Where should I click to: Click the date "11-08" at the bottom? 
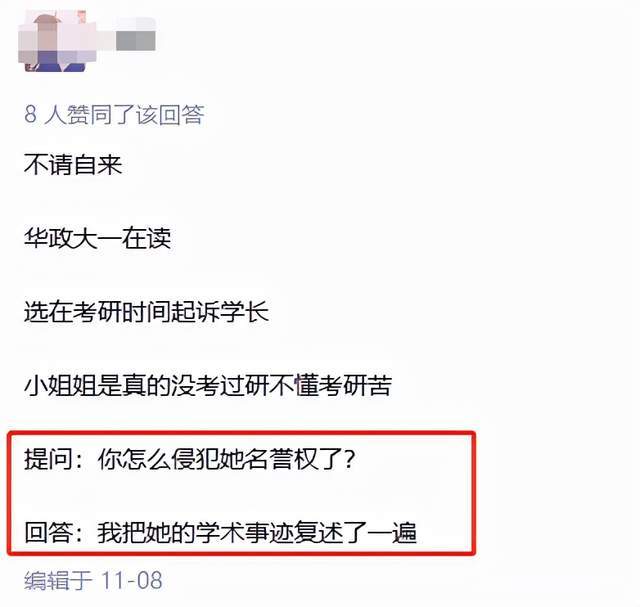point(131,580)
